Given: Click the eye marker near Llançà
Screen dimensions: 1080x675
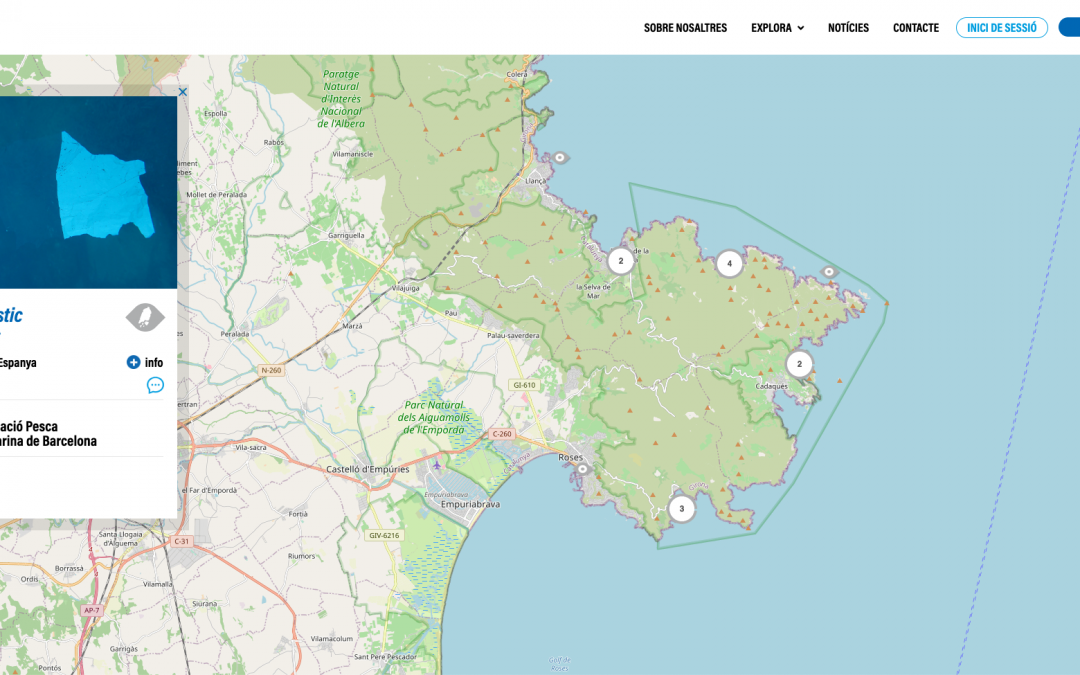Looking at the screenshot, I should click(560, 157).
